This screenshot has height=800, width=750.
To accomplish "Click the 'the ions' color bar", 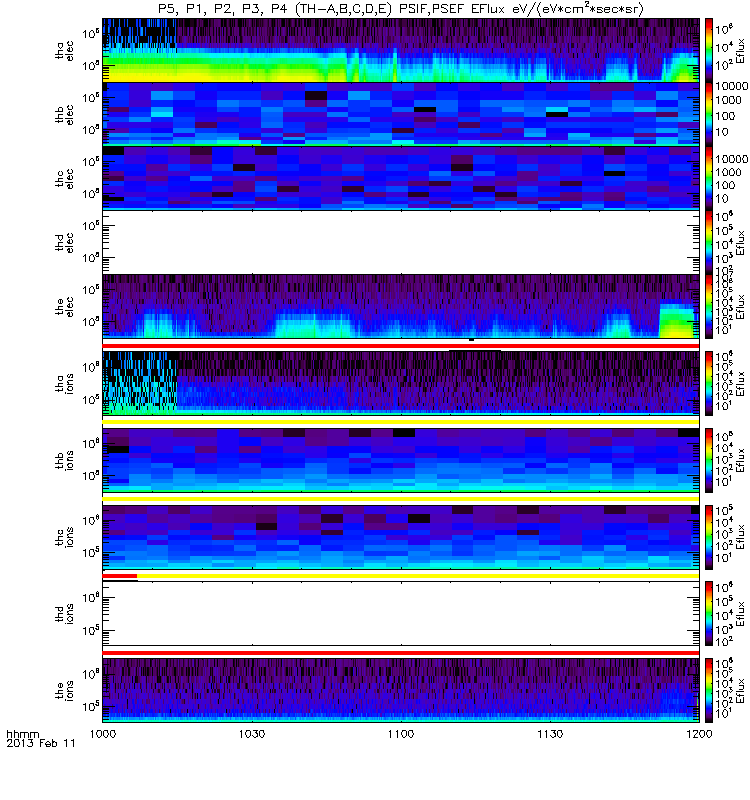I will point(709,691).
